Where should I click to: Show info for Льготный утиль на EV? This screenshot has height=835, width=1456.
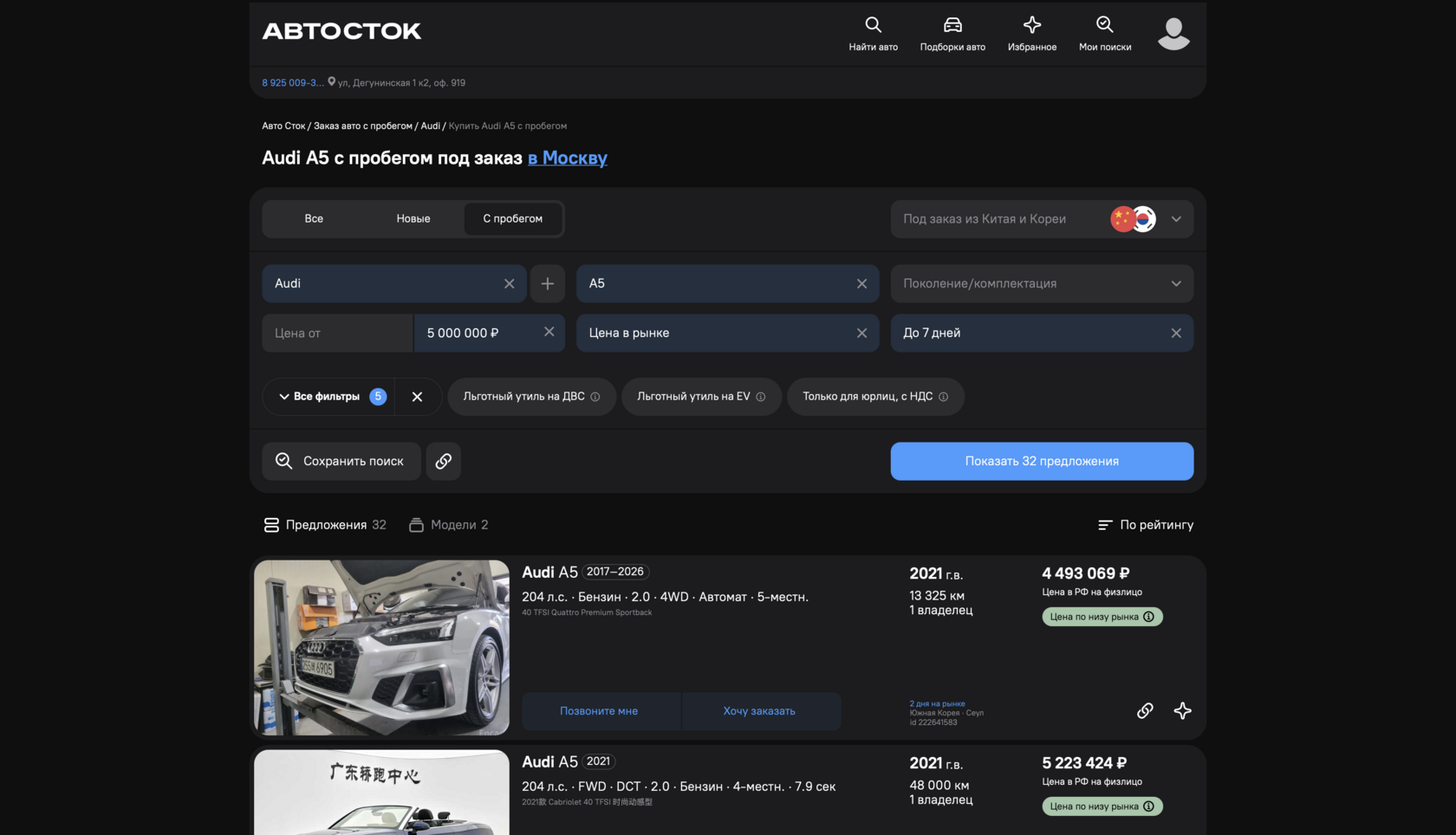pyautogui.click(x=761, y=397)
